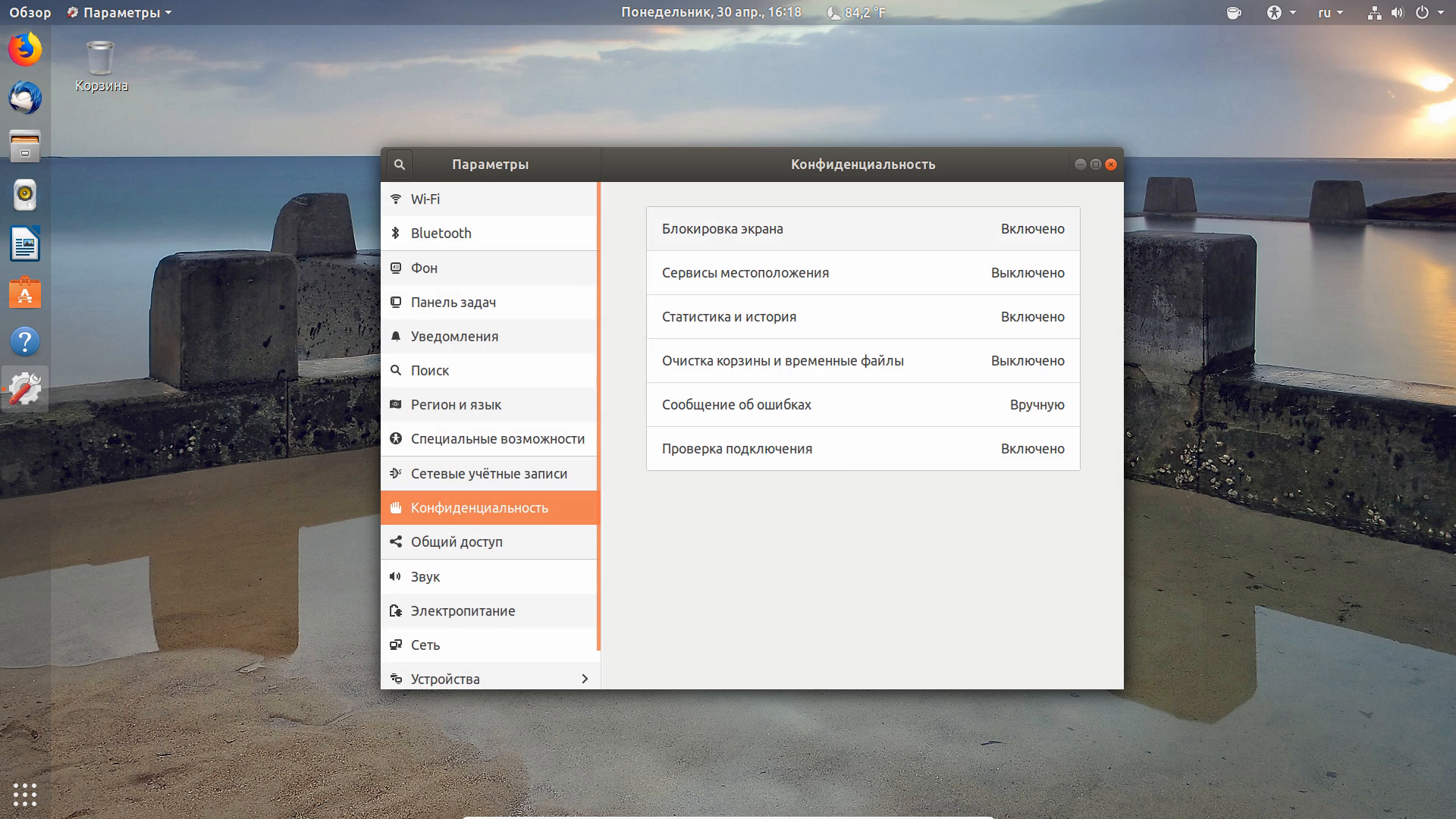Launch Firefox from the dock

click(x=25, y=50)
